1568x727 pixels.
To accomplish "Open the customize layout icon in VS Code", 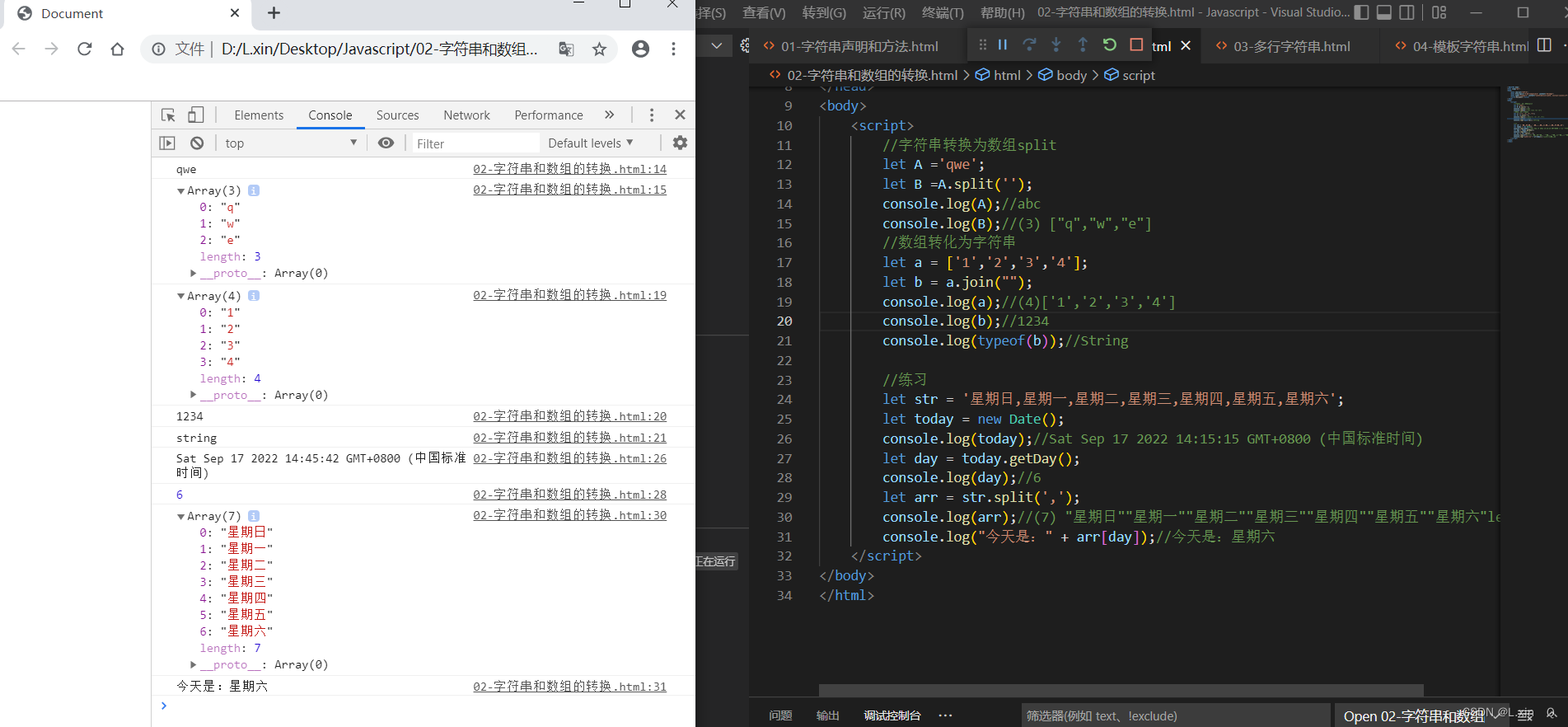I will pyautogui.click(x=1439, y=12).
